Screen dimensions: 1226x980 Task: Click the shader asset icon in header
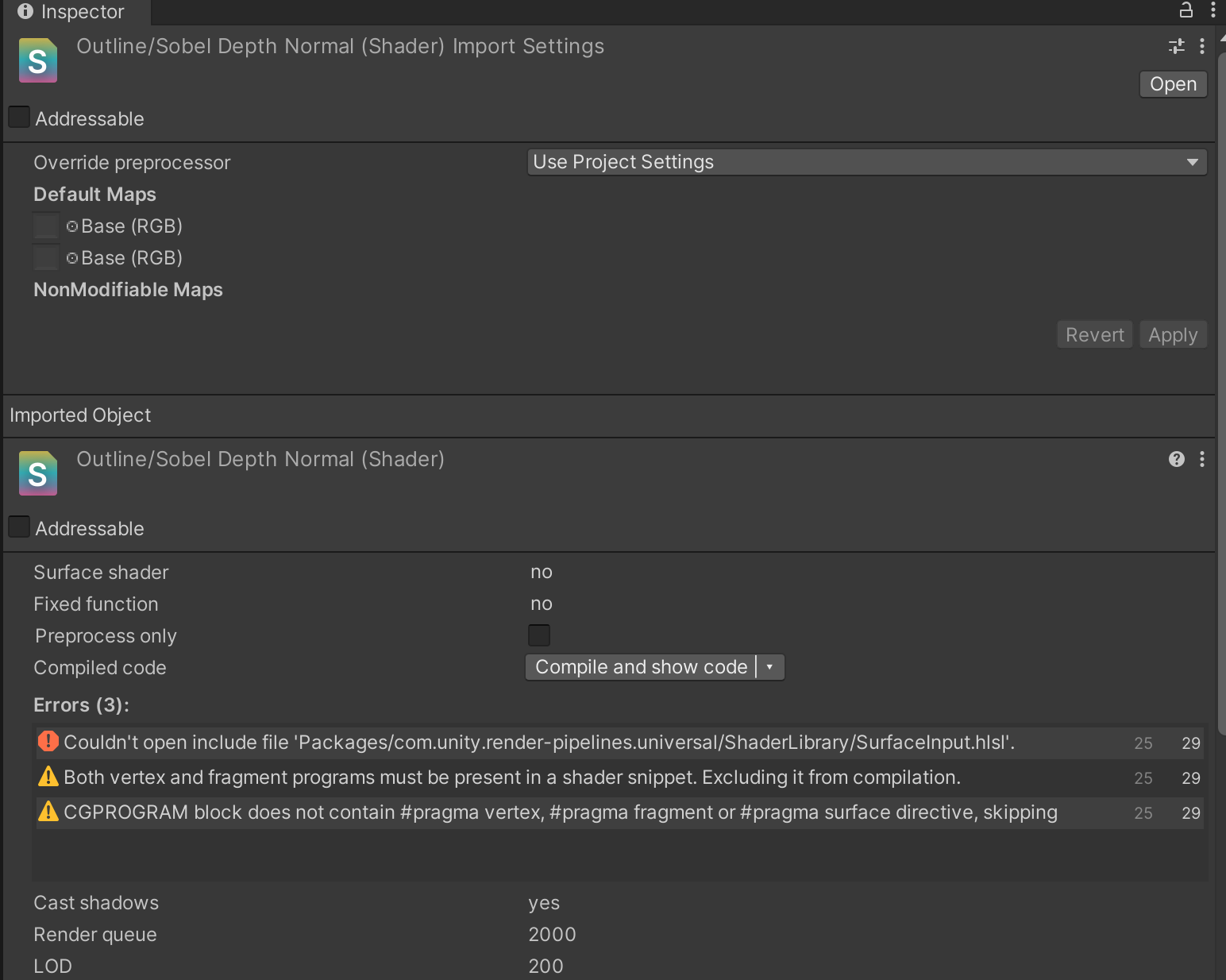[38, 61]
